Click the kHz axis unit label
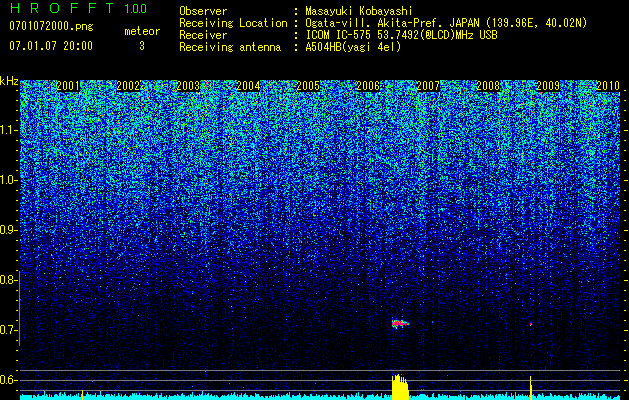This screenshot has width=629, height=400. point(9,81)
